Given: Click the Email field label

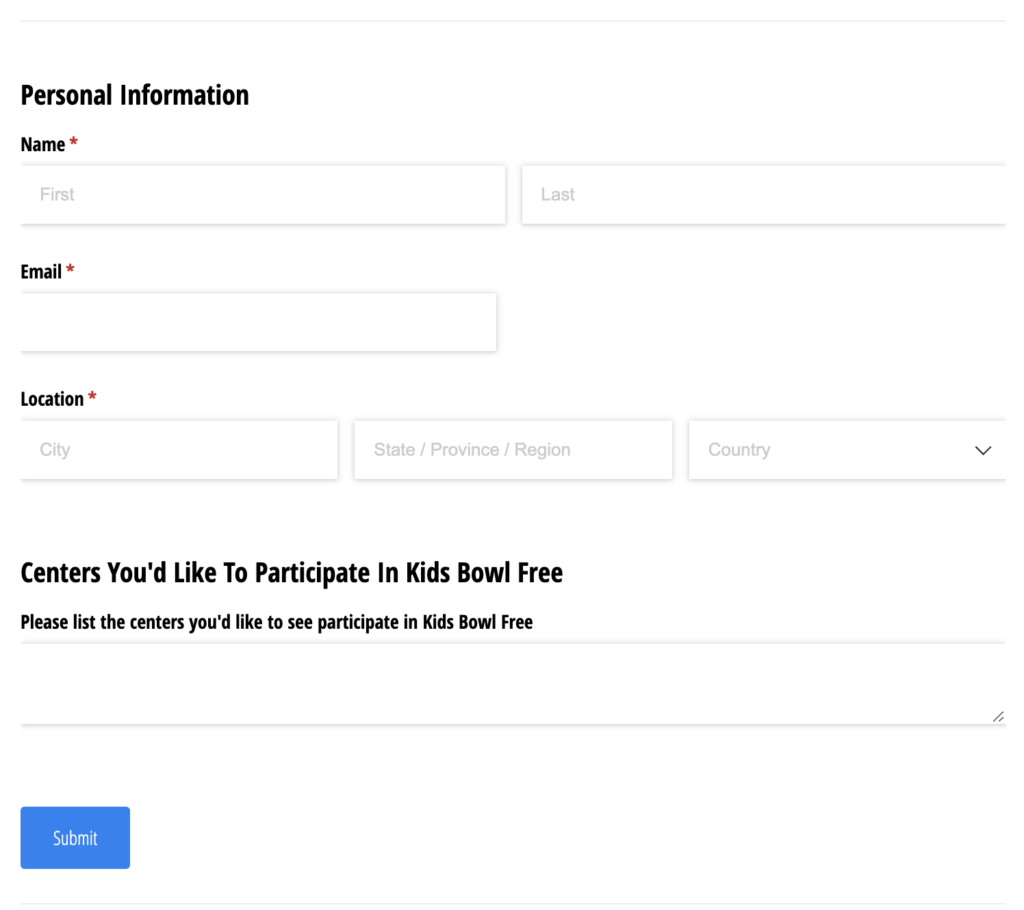Looking at the screenshot, I should click(x=41, y=272).
